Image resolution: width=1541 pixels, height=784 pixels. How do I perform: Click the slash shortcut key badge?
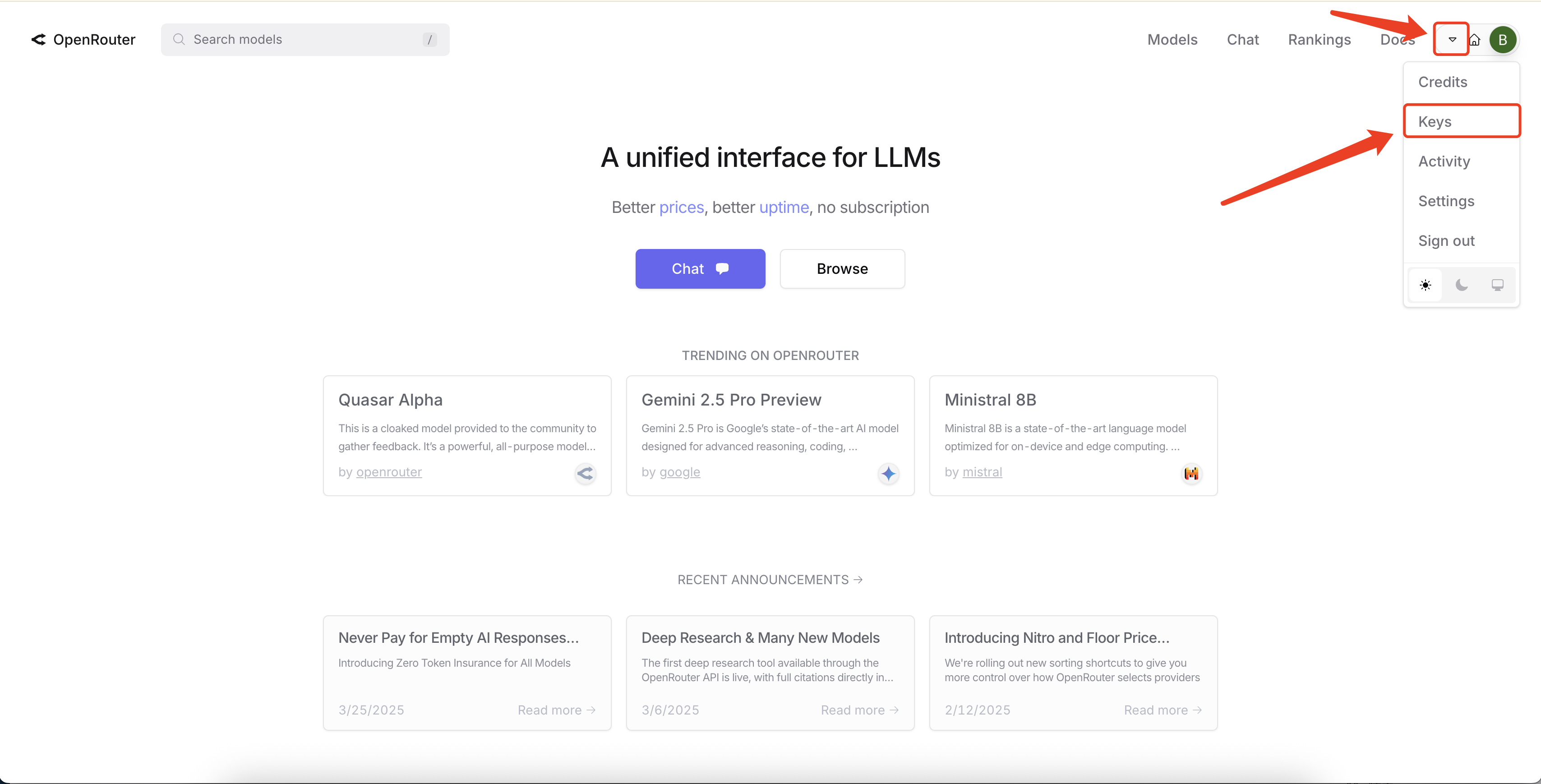tap(429, 39)
